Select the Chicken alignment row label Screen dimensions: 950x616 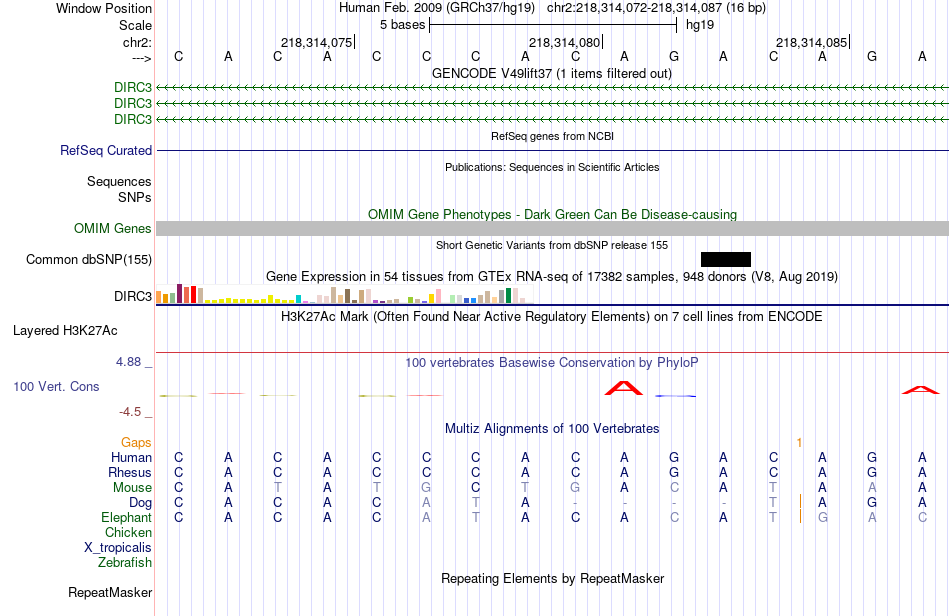[128, 532]
